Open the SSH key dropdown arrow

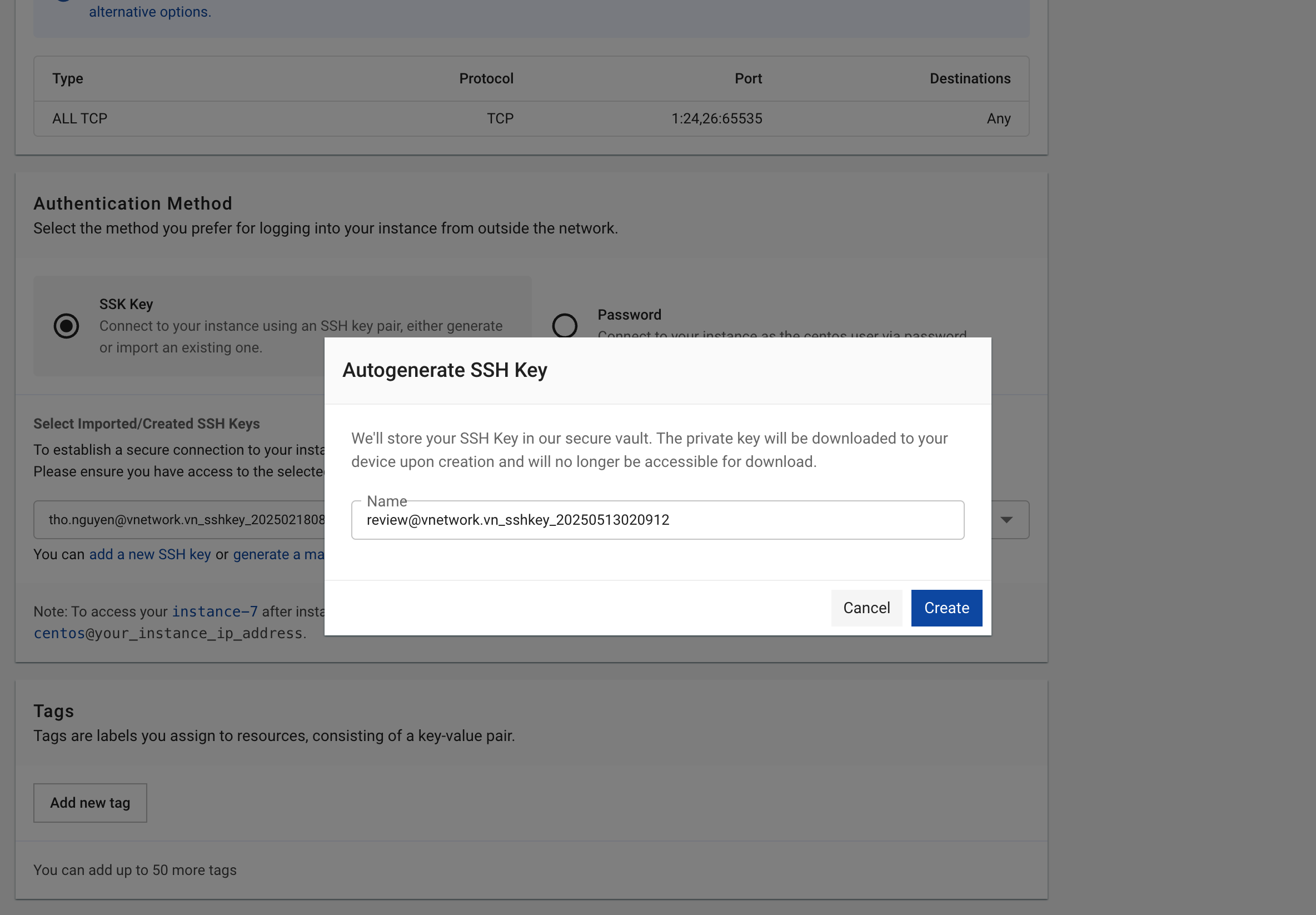pos(1006,520)
